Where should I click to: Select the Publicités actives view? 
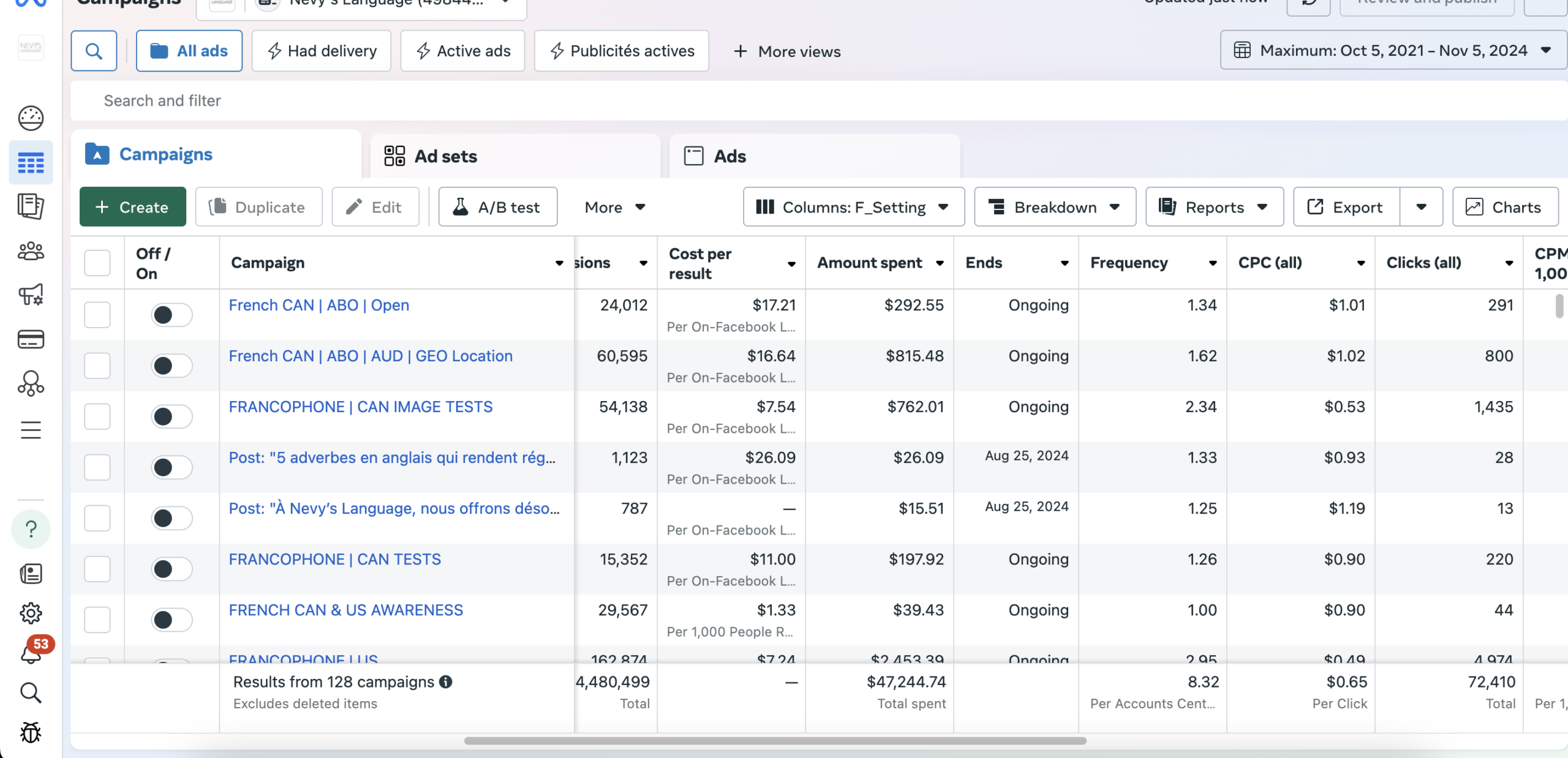coord(622,51)
